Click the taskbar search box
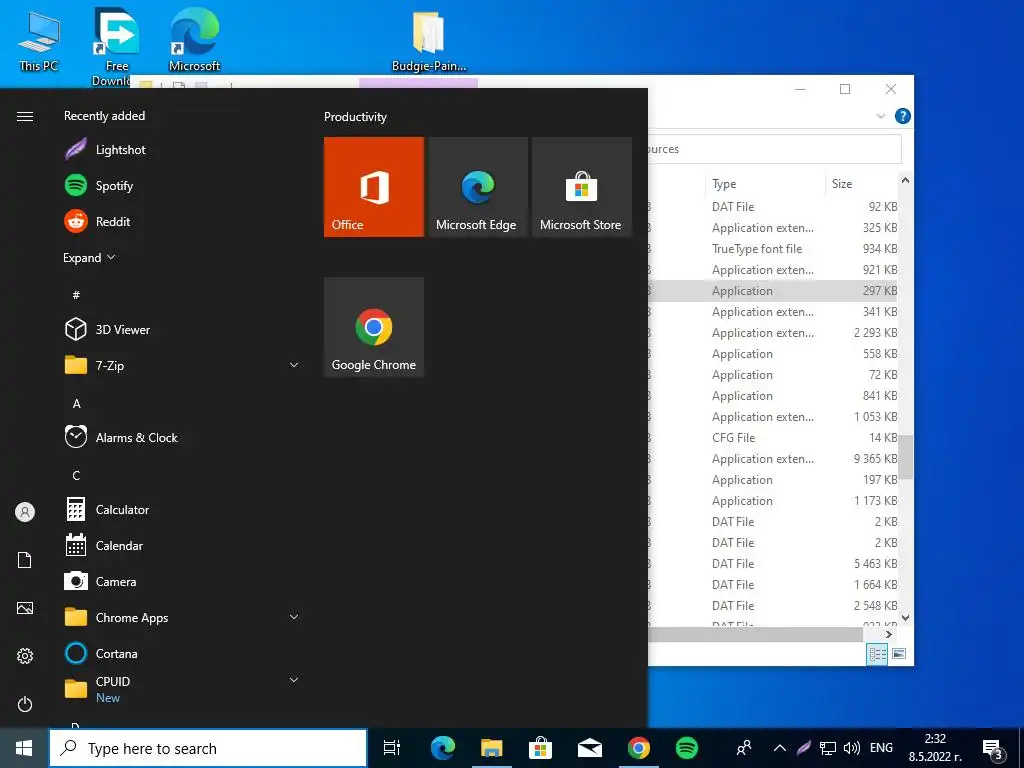The width and height of the screenshot is (1024, 768). point(208,748)
